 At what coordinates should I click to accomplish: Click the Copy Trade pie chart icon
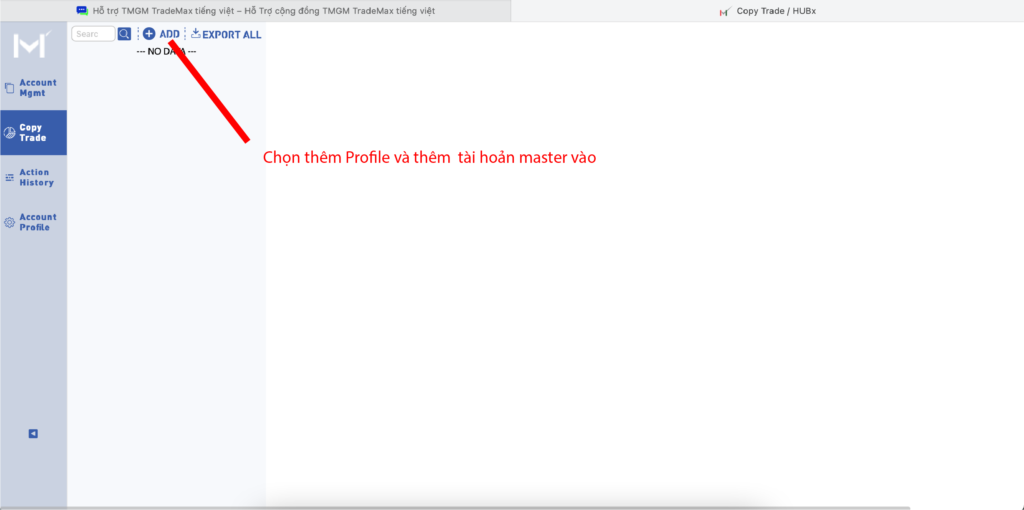9,133
